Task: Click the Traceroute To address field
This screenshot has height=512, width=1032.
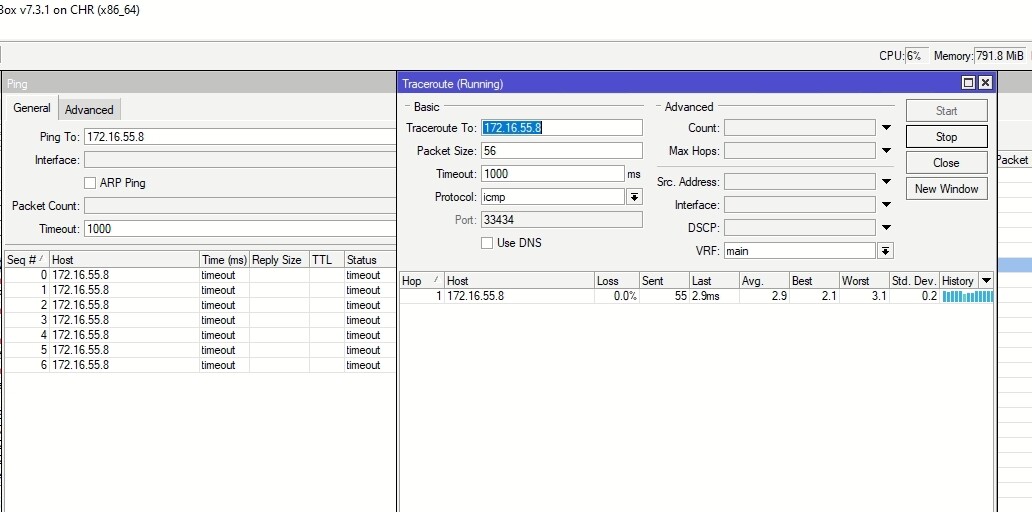Action: [561, 128]
